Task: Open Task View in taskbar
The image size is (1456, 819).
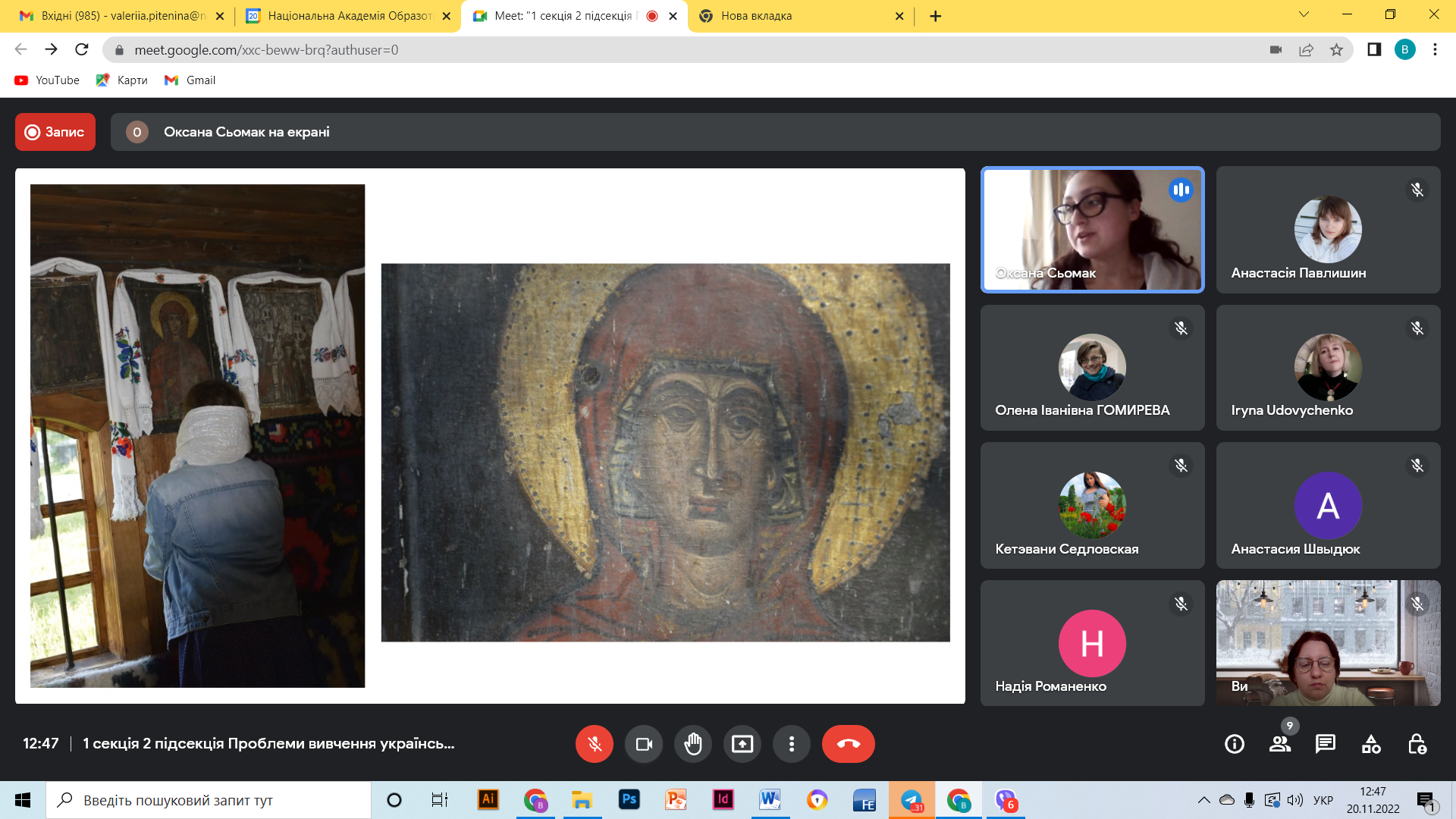Action: point(439,800)
